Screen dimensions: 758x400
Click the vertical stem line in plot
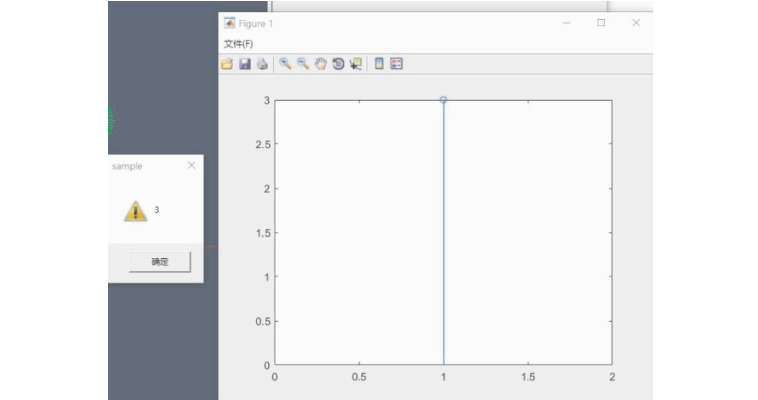pyautogui.click(x=444, y=234)
